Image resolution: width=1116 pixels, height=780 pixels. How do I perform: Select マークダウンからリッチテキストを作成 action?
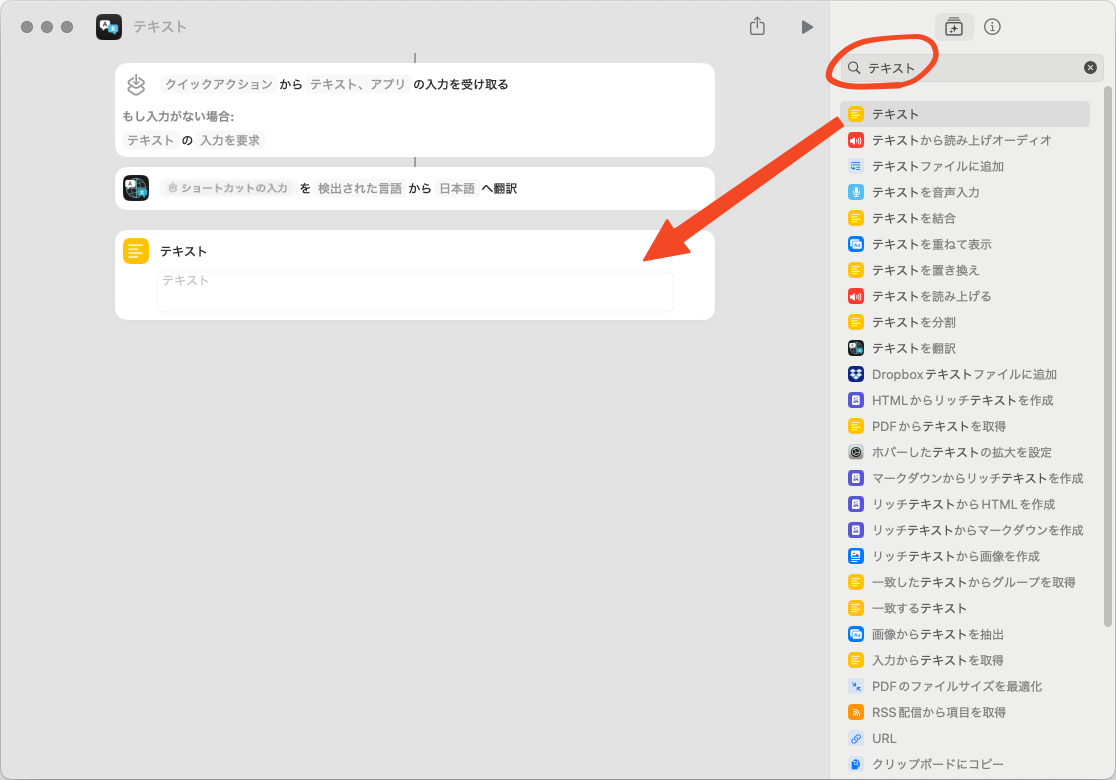[964, 478]
